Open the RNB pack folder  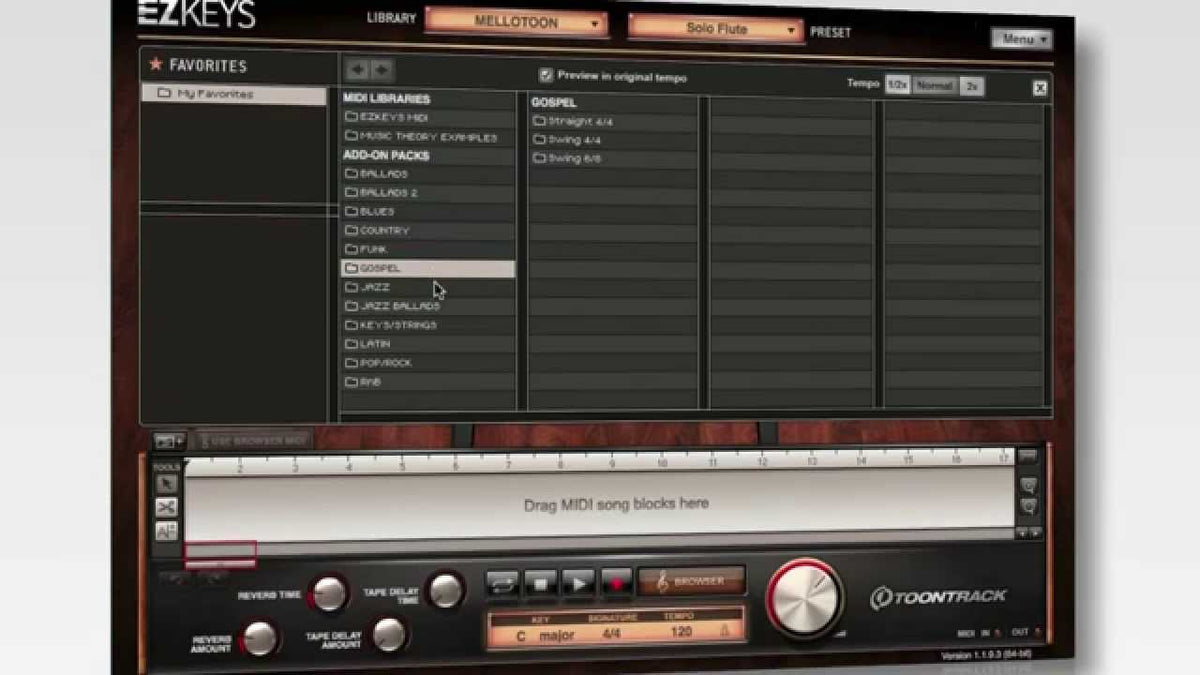[428, 382]
